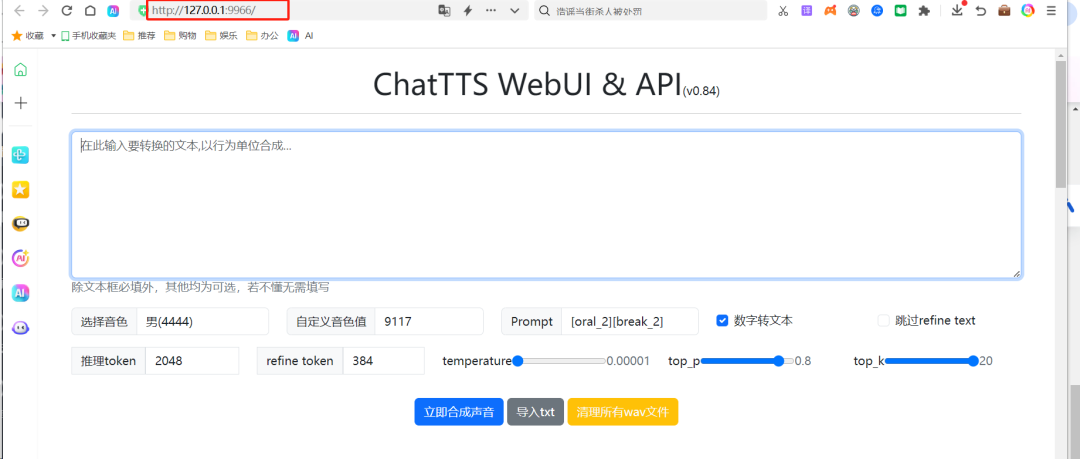Open the yellow robot face sidebar icon

tap(21, 223)
